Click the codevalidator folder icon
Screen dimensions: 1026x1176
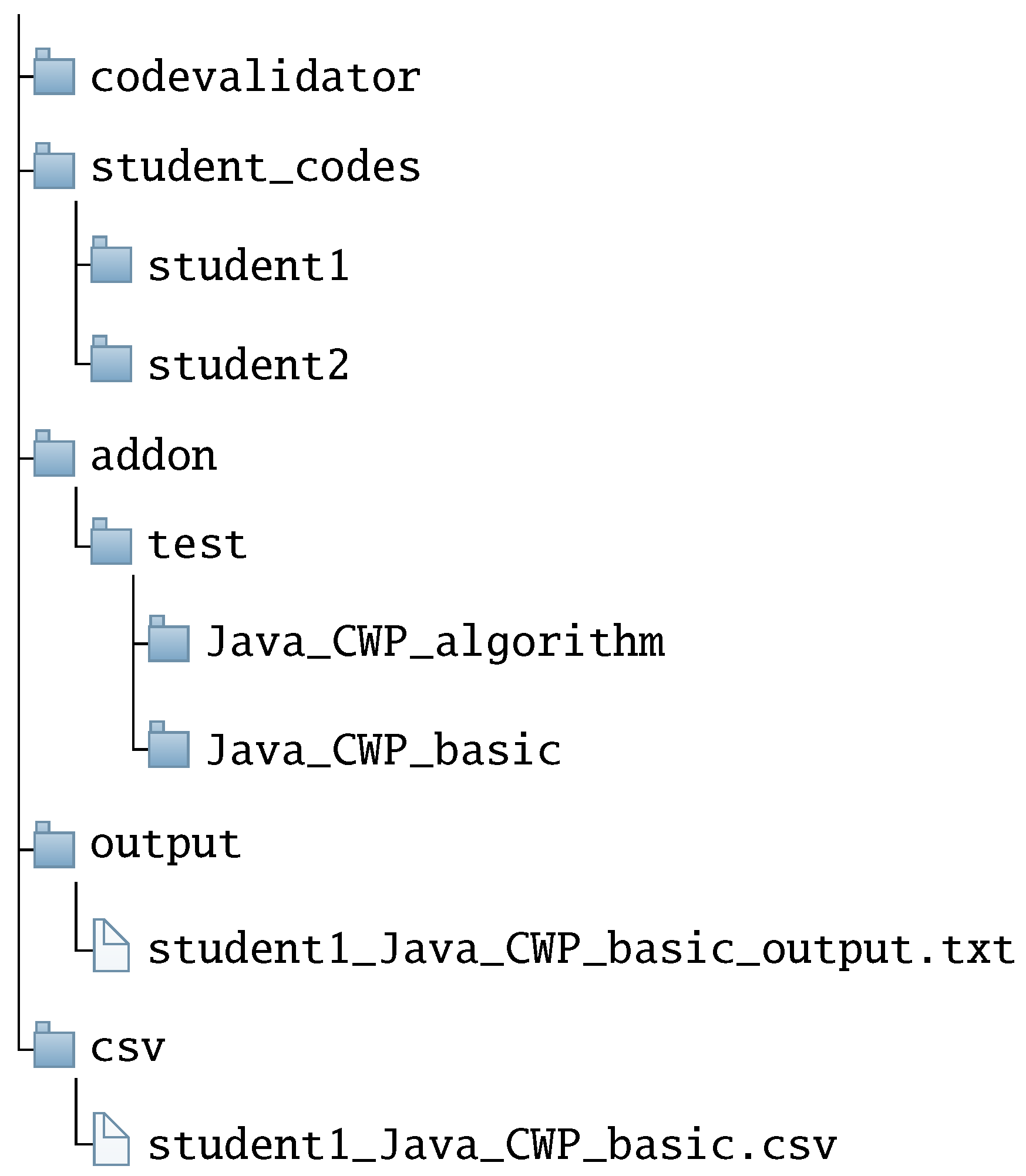54,73
